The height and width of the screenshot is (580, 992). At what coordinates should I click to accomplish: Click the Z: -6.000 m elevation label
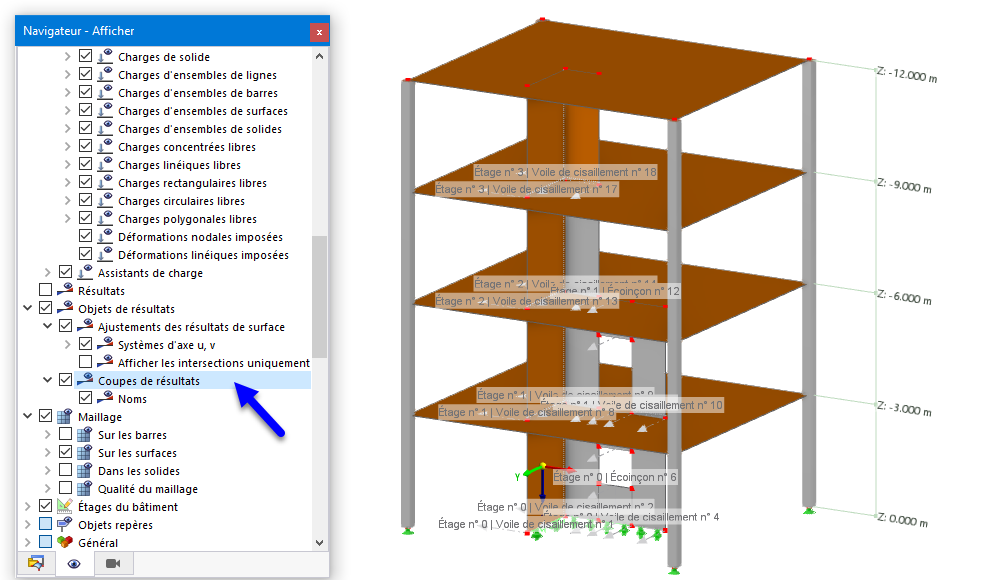[903, 297]
